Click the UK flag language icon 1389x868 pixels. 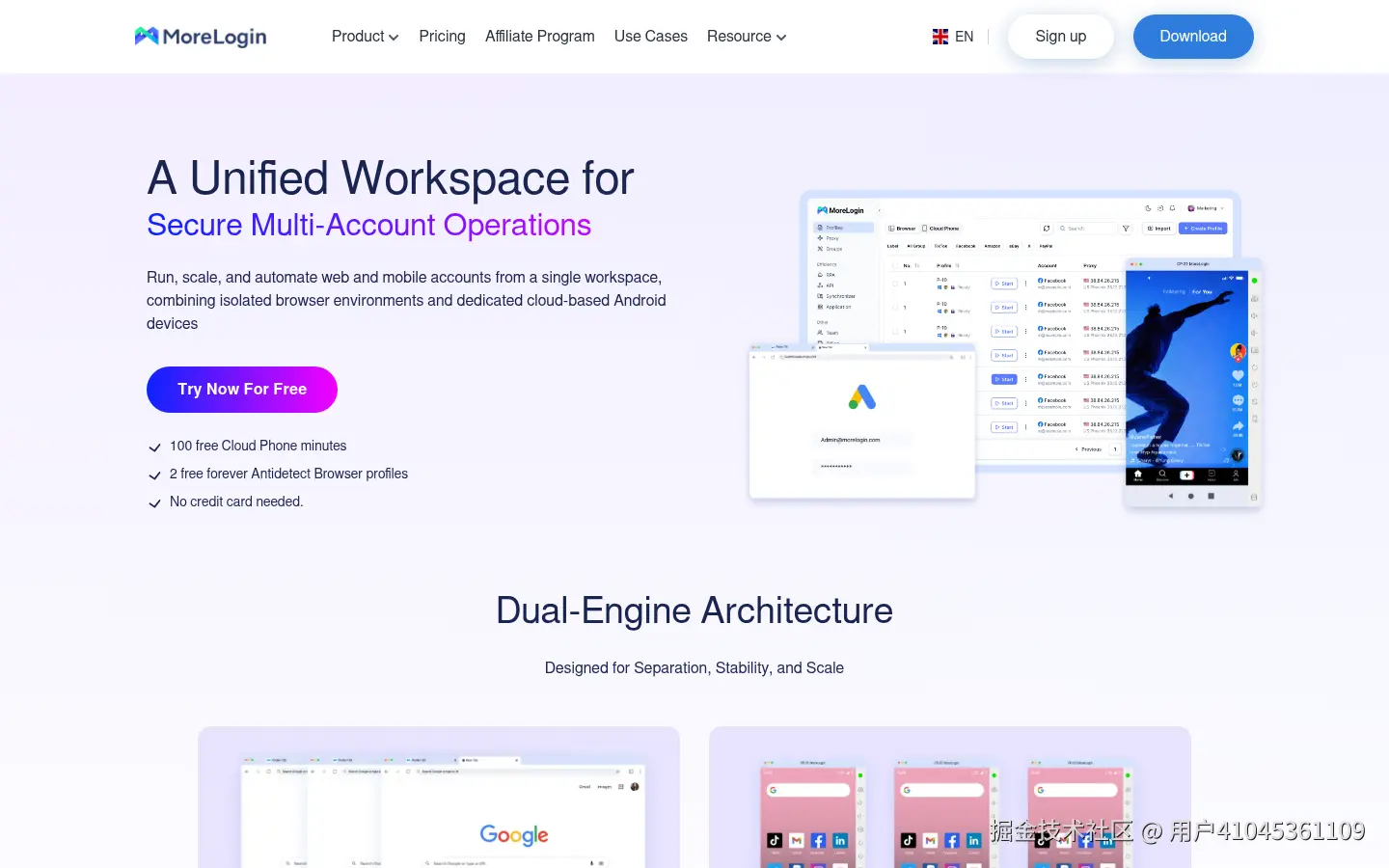940,37
